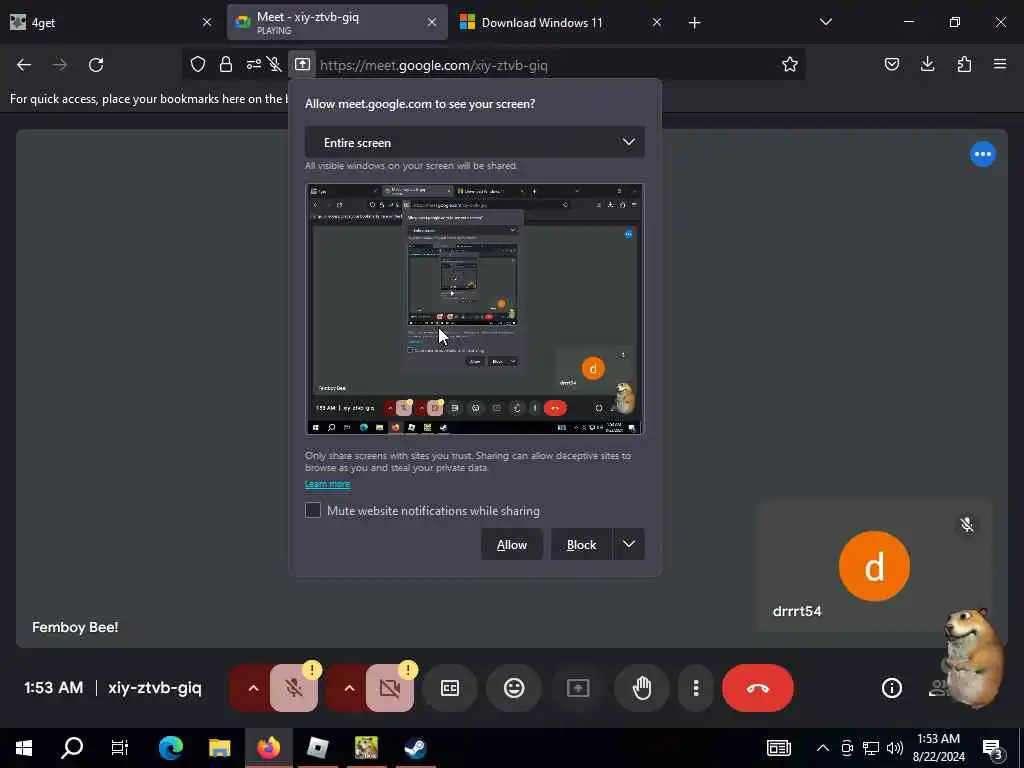
Task: Allow screen sharing for meet.google.com
Action: (511, 545)
